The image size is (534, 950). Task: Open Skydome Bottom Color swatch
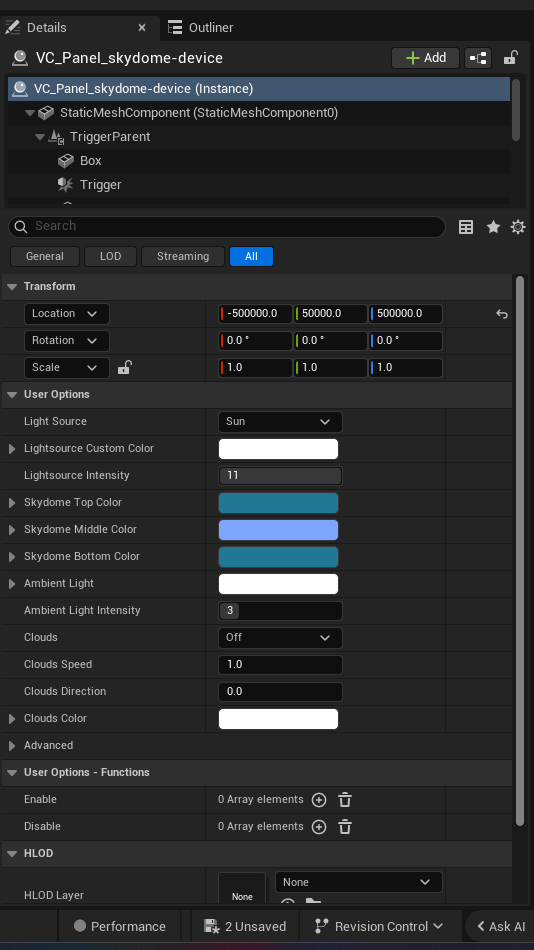[x=278, y=557]
